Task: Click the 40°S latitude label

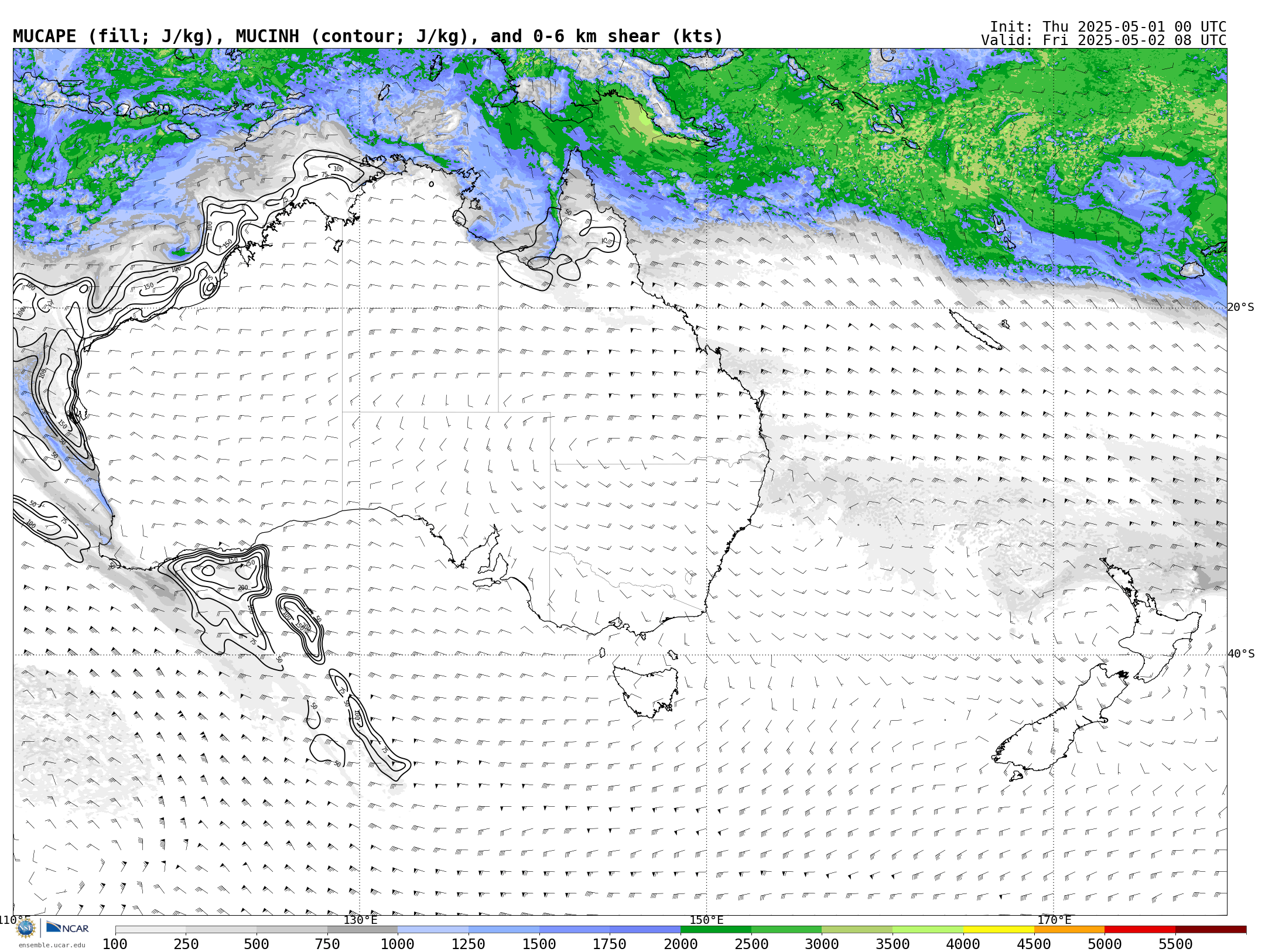Action: 1240,654
